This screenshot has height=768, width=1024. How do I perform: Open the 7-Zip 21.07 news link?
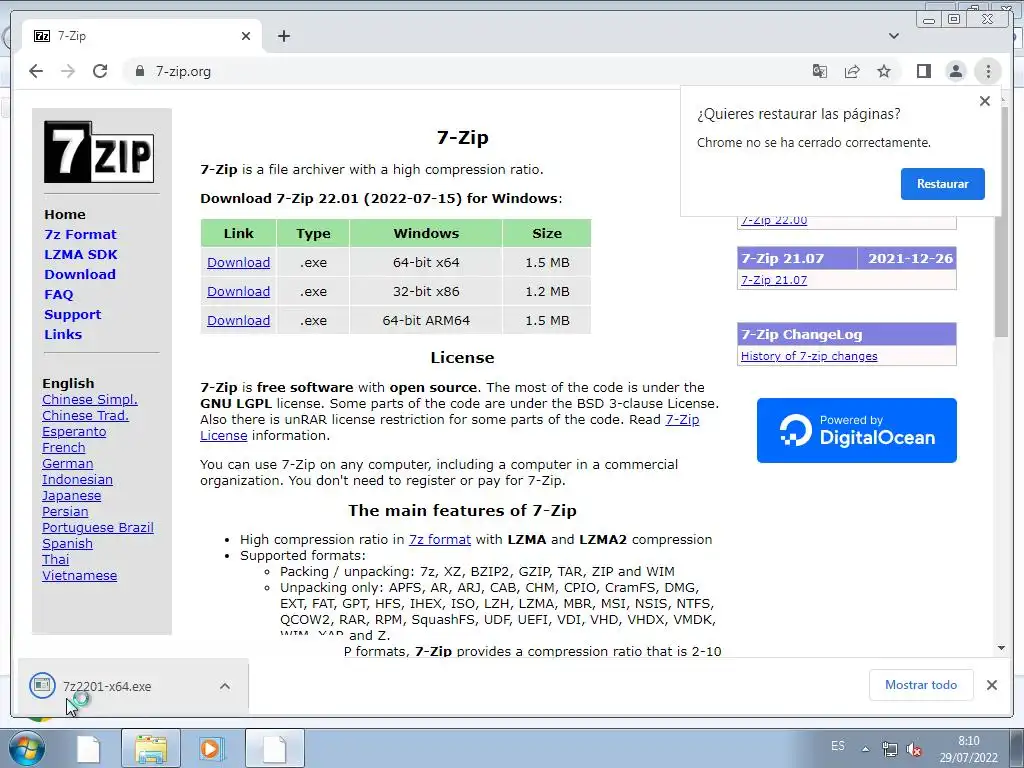[774, 280]
